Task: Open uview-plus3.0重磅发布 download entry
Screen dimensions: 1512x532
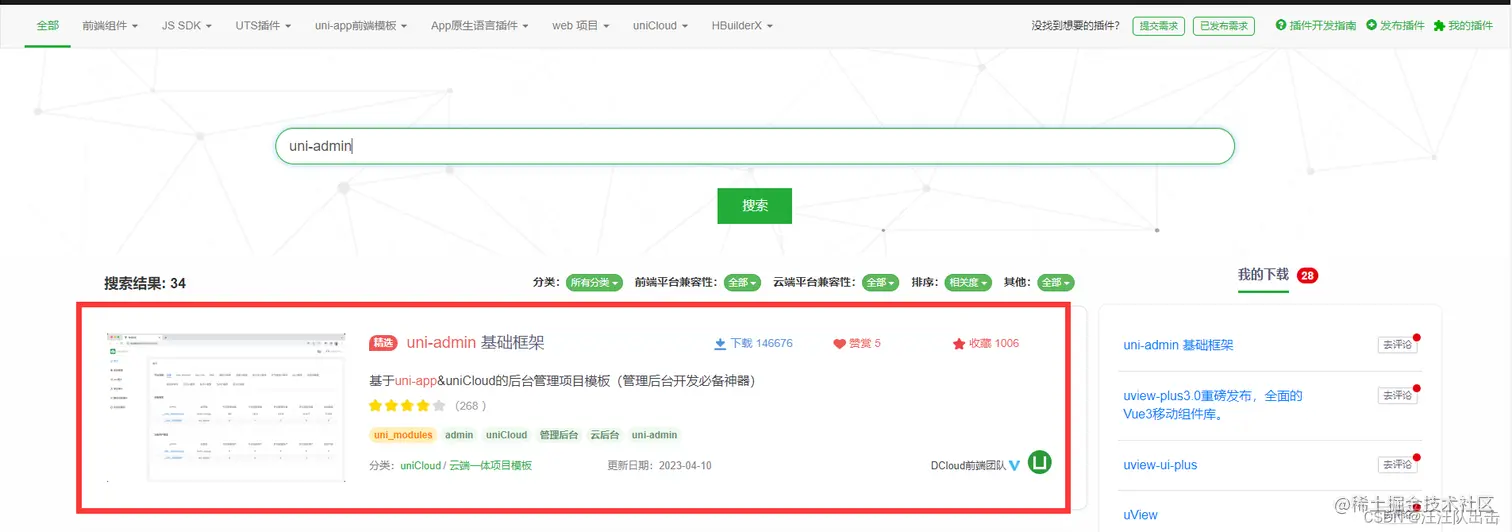Action: pyautogui.click(x=1213, y=405)
